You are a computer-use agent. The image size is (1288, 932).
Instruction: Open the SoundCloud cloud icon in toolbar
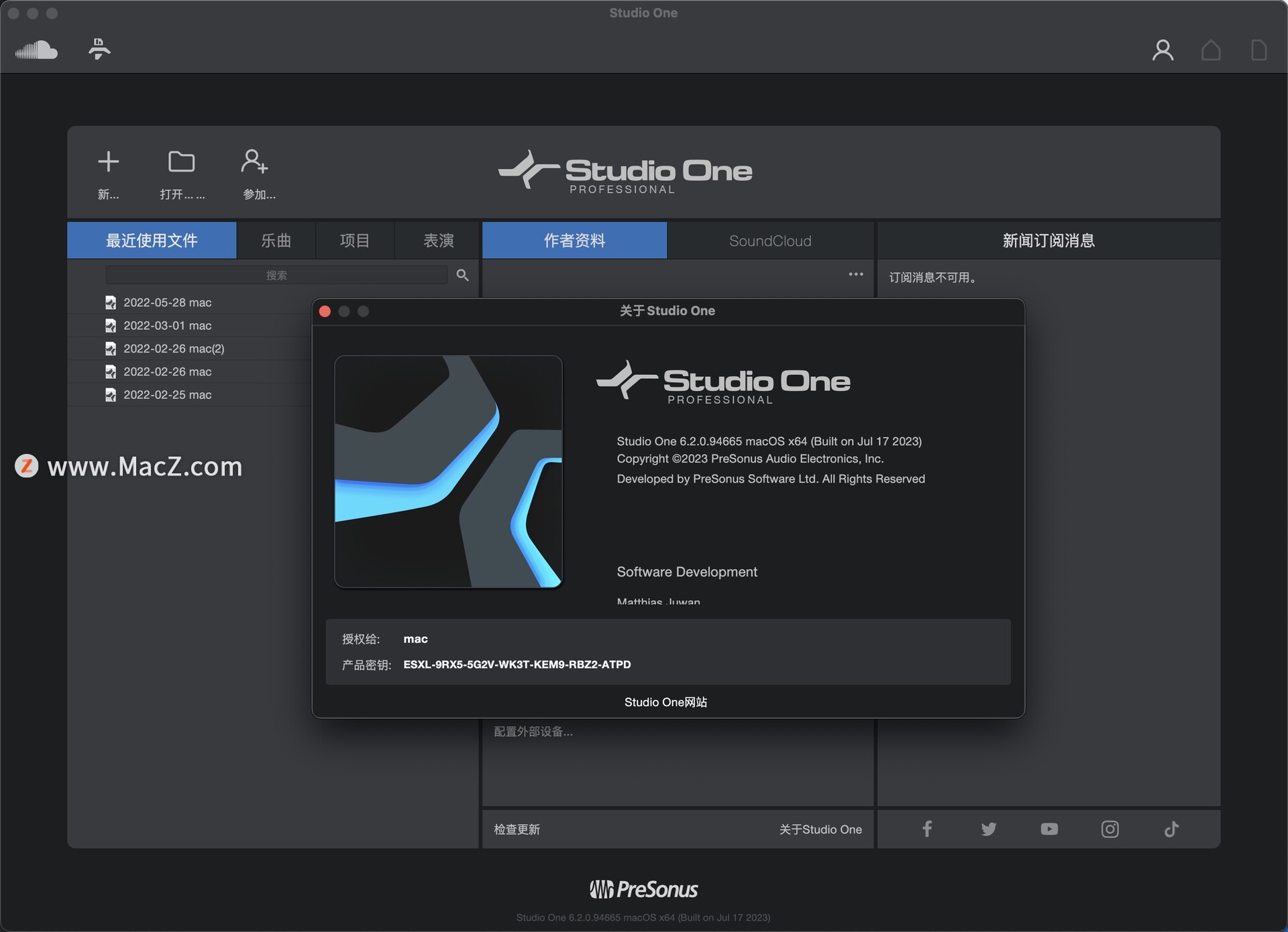[36, 50]
